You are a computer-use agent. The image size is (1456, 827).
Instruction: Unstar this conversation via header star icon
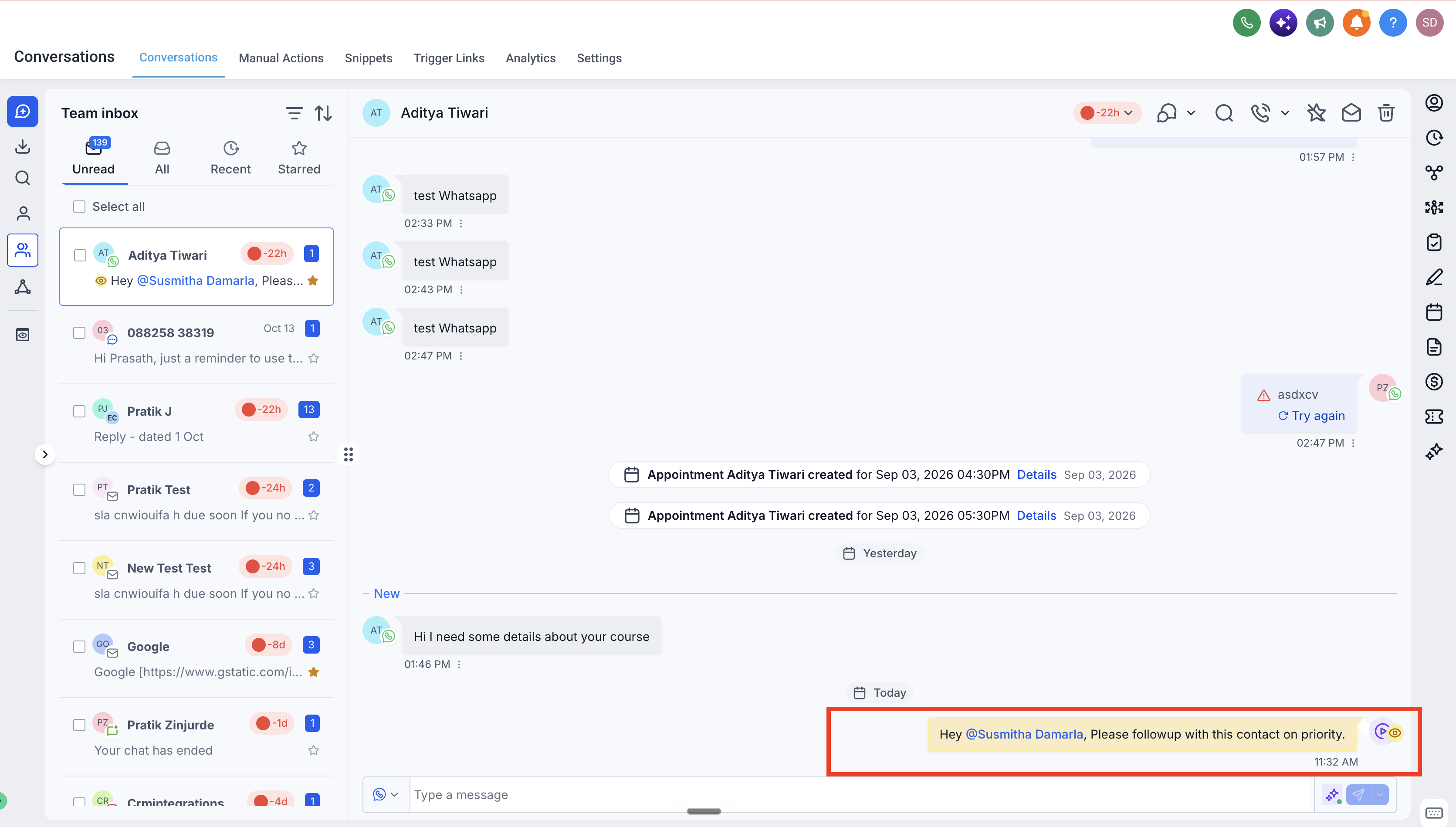click(x=1316, y=113)
